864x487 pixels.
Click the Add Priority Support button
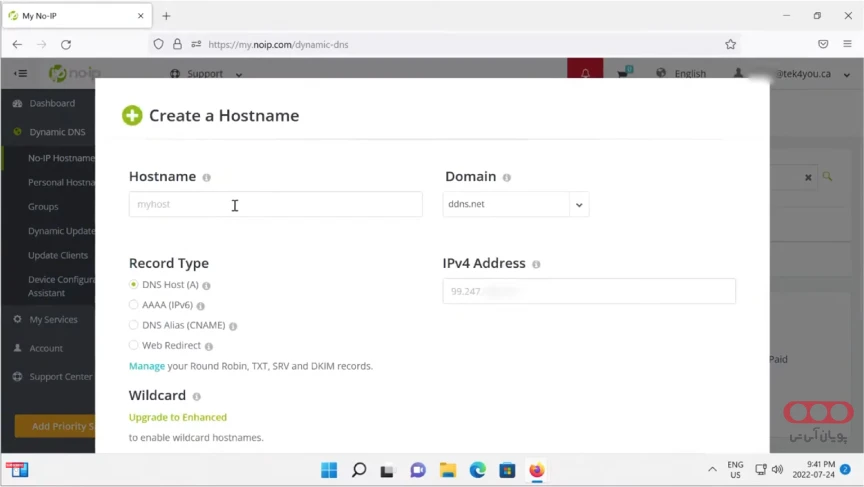[55, 426]
